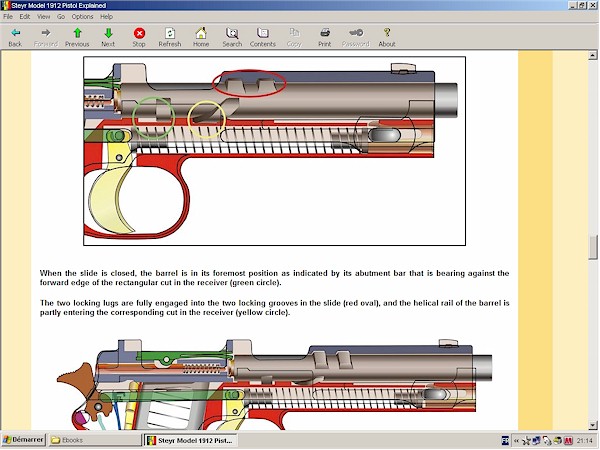Click the FR language indicator in the taskbar
Viewport: 600px width, 450px height.
tap(505, 441)
